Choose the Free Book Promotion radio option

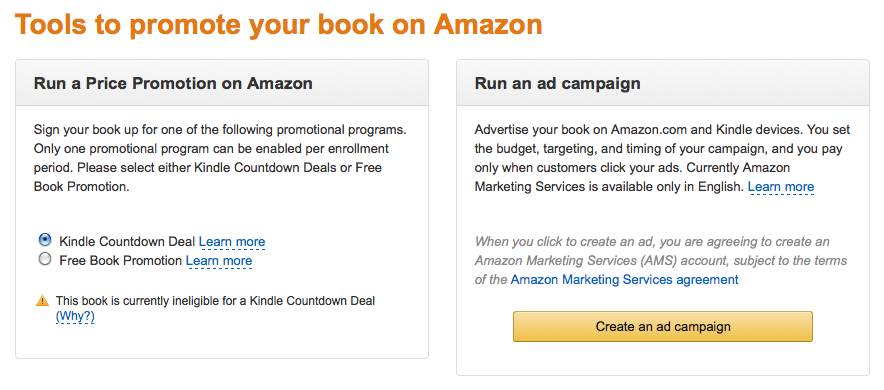click(x=45, y=259)
